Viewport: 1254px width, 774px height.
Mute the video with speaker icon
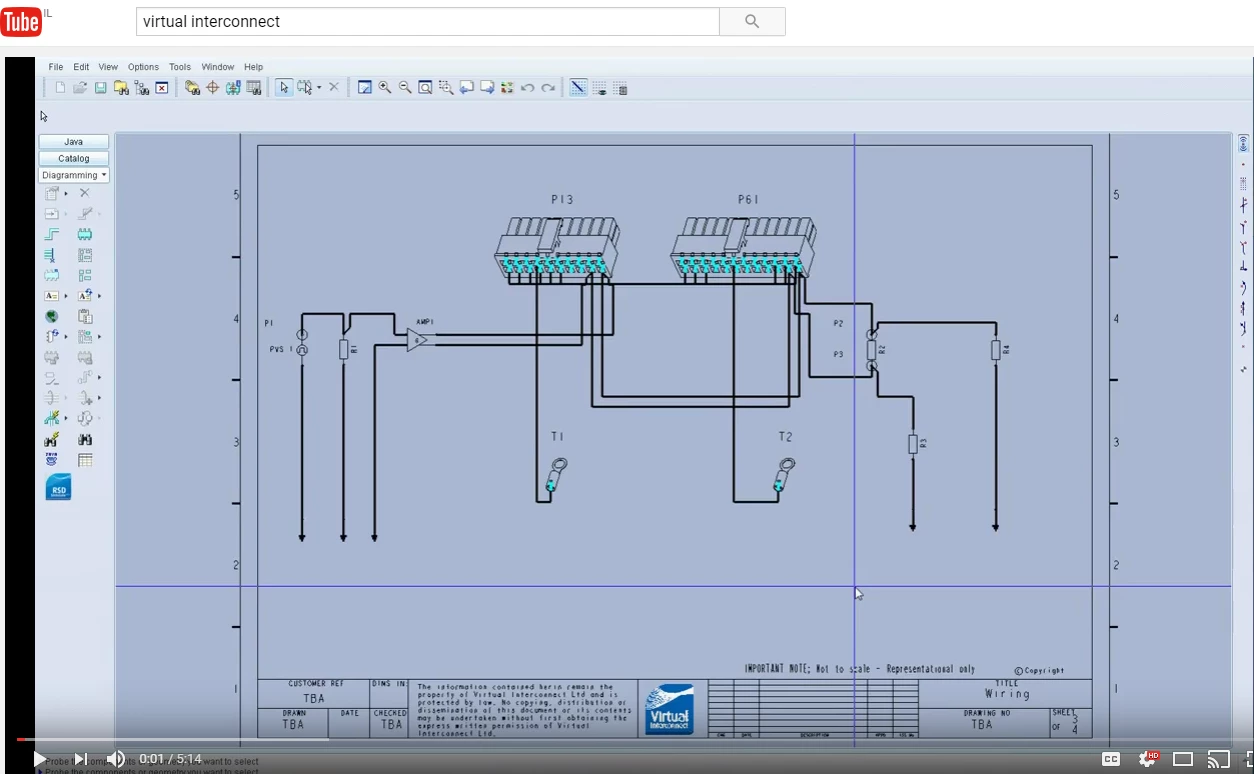point(116,759)
